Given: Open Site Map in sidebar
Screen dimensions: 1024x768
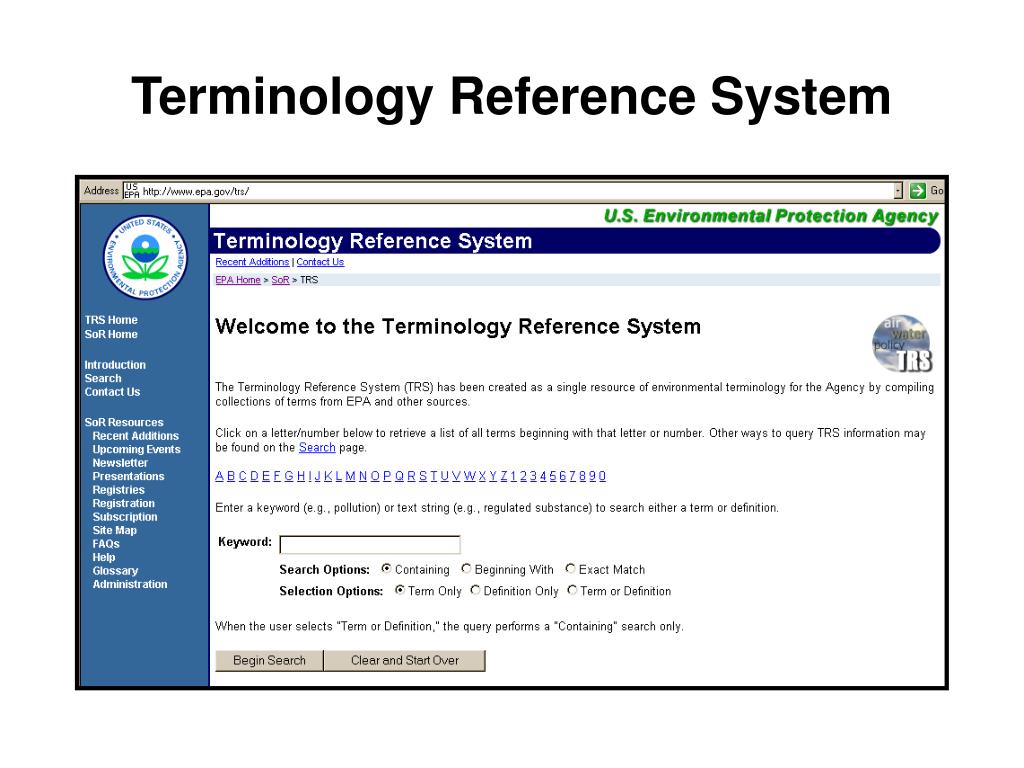Looking at the screenshot, I should (114, 531).
